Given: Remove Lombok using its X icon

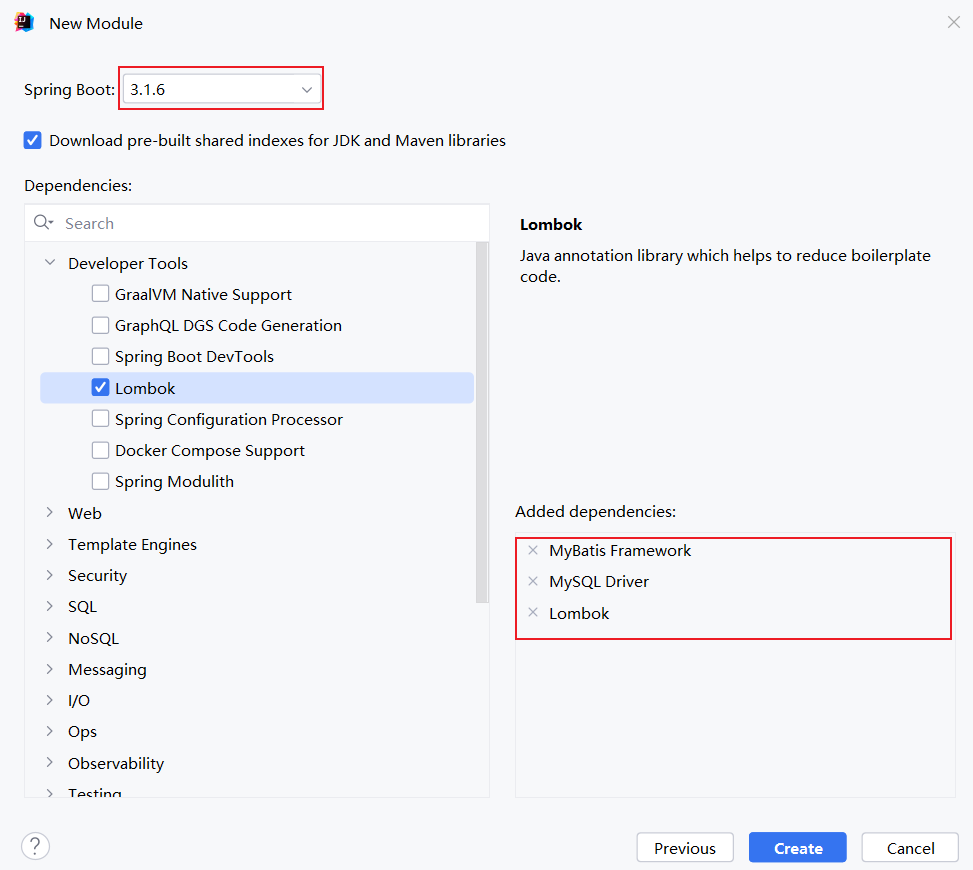Looking at the screenshot, I should pyautogui.click(x=533, y=613).
